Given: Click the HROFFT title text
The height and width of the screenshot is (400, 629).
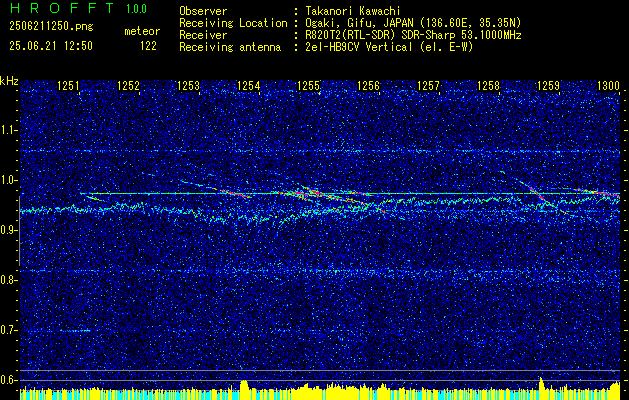Looking at the screenshot, I should (x=62, y=8).
